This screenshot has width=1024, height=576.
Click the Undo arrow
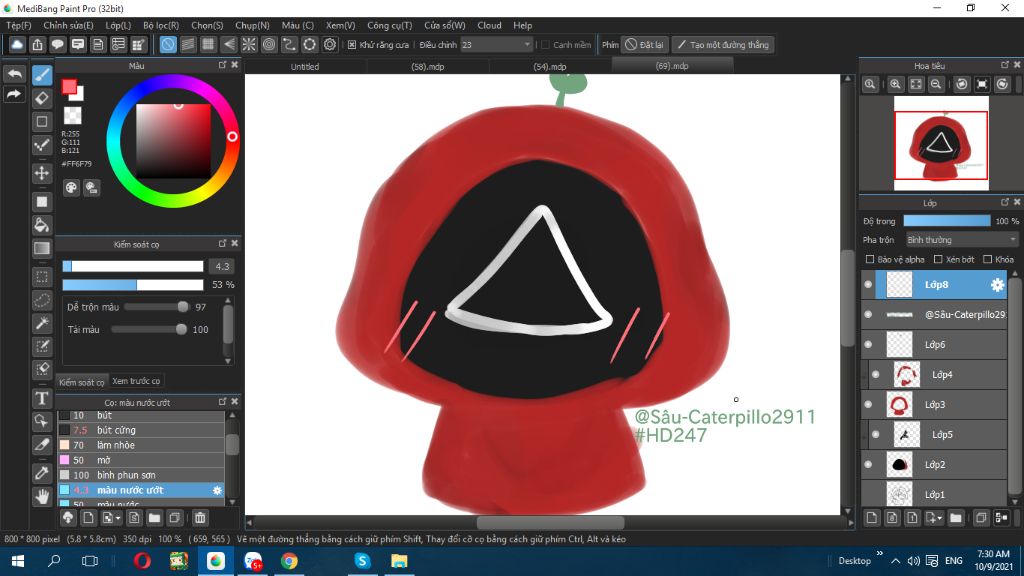pos(14,74)
